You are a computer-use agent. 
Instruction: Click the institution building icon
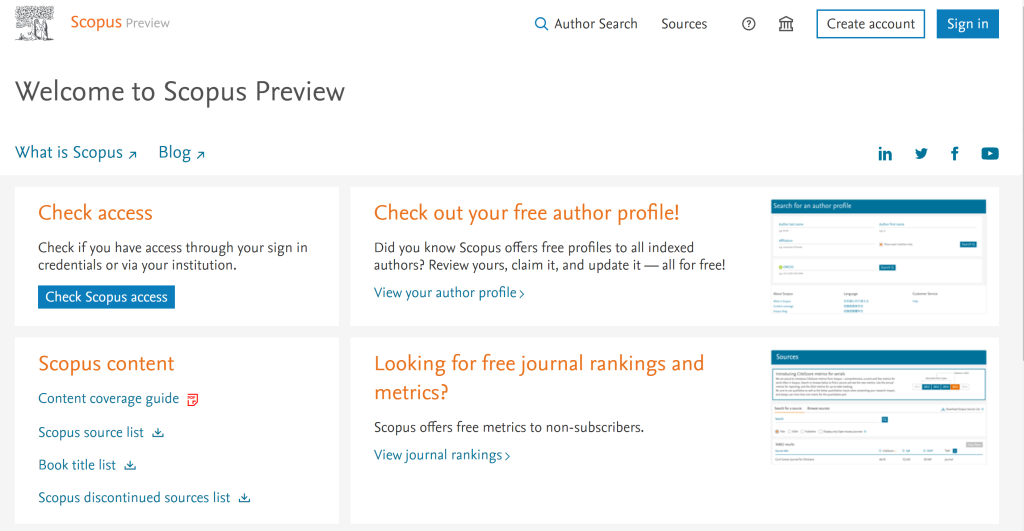point(786,24)
